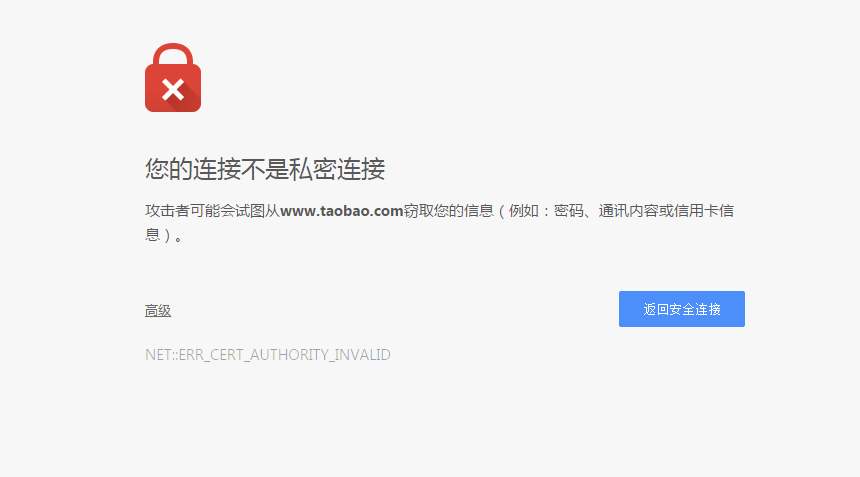This screenshot has width=860, height=477.
Task: Click the bold www.taobao.com domain text
Action: (x=342, y=211)
